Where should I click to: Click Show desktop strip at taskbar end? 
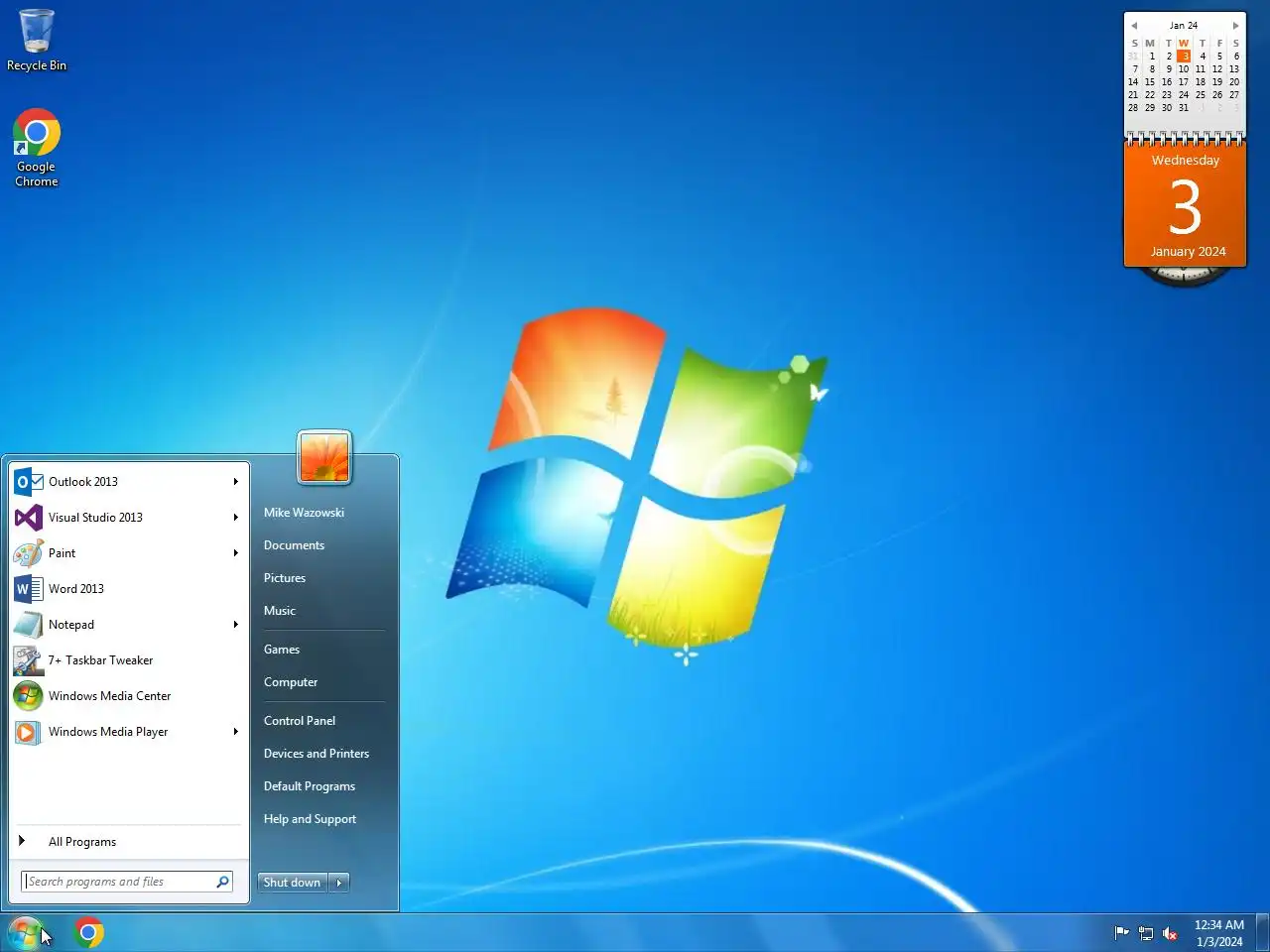point(1262,932)
